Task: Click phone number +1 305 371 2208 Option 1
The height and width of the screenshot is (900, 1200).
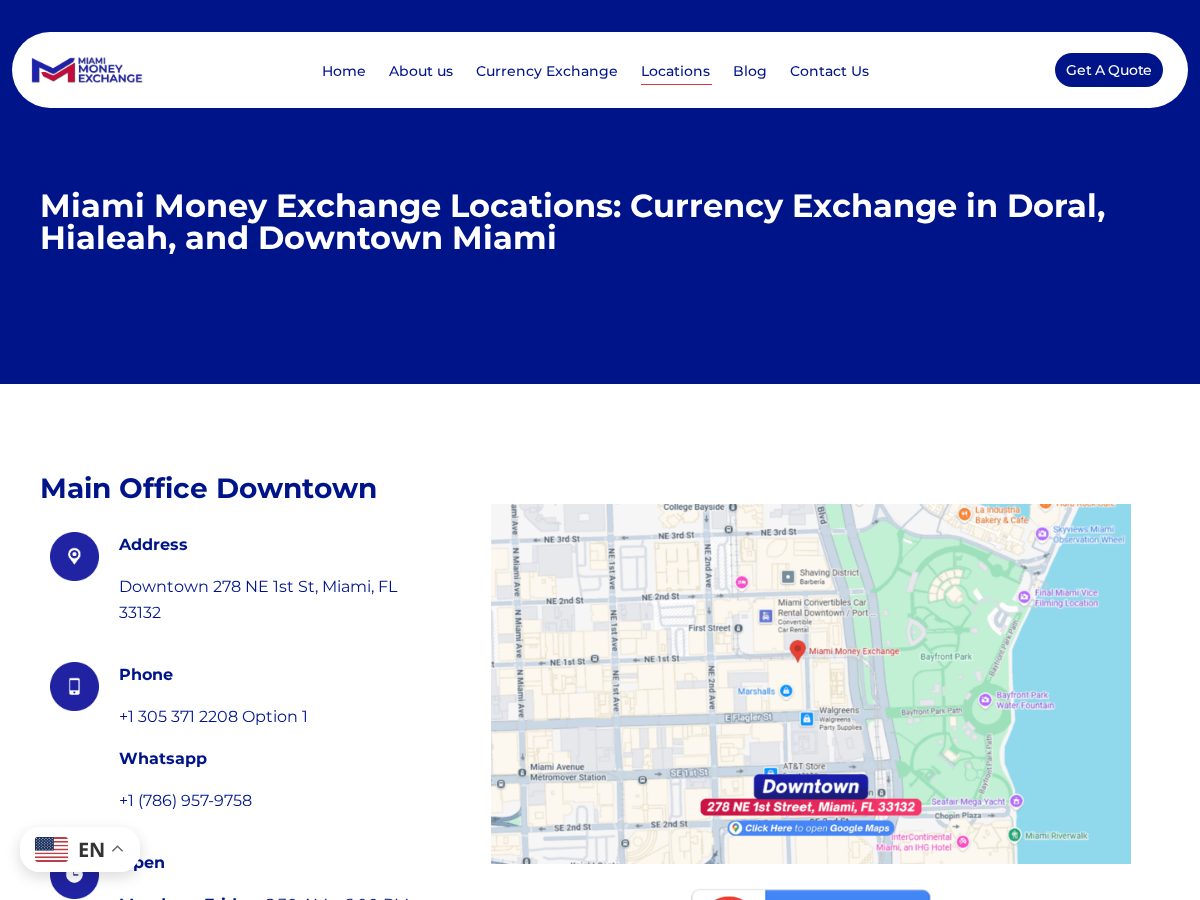Action: pyautogui.click(x=213, y=716)
